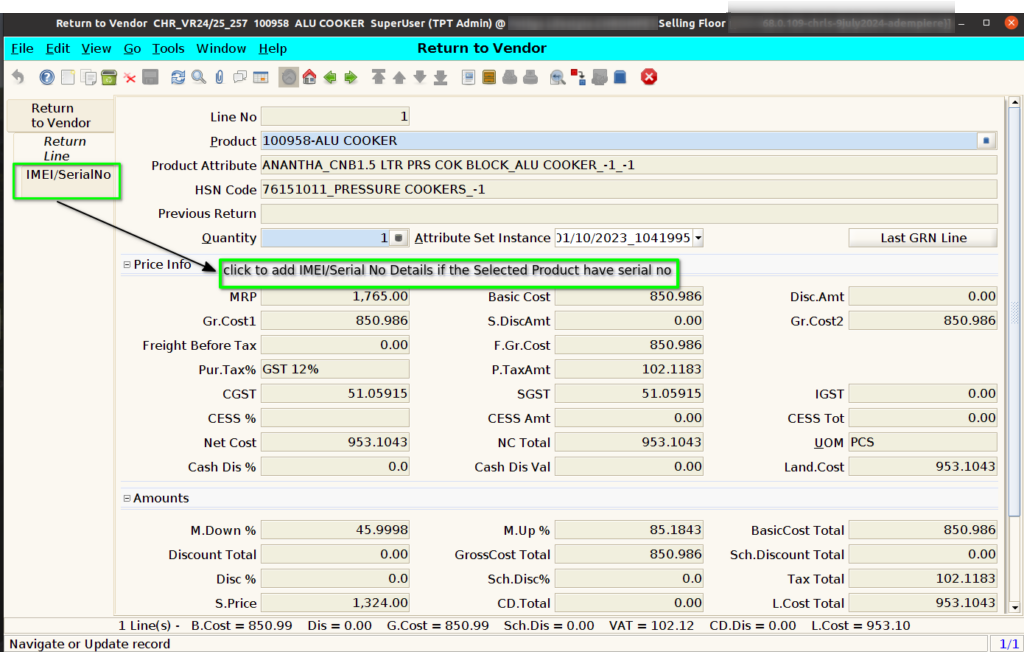Open the Tools menu
The height and width of the screenshot is (652, 1024).
point(168,48)
